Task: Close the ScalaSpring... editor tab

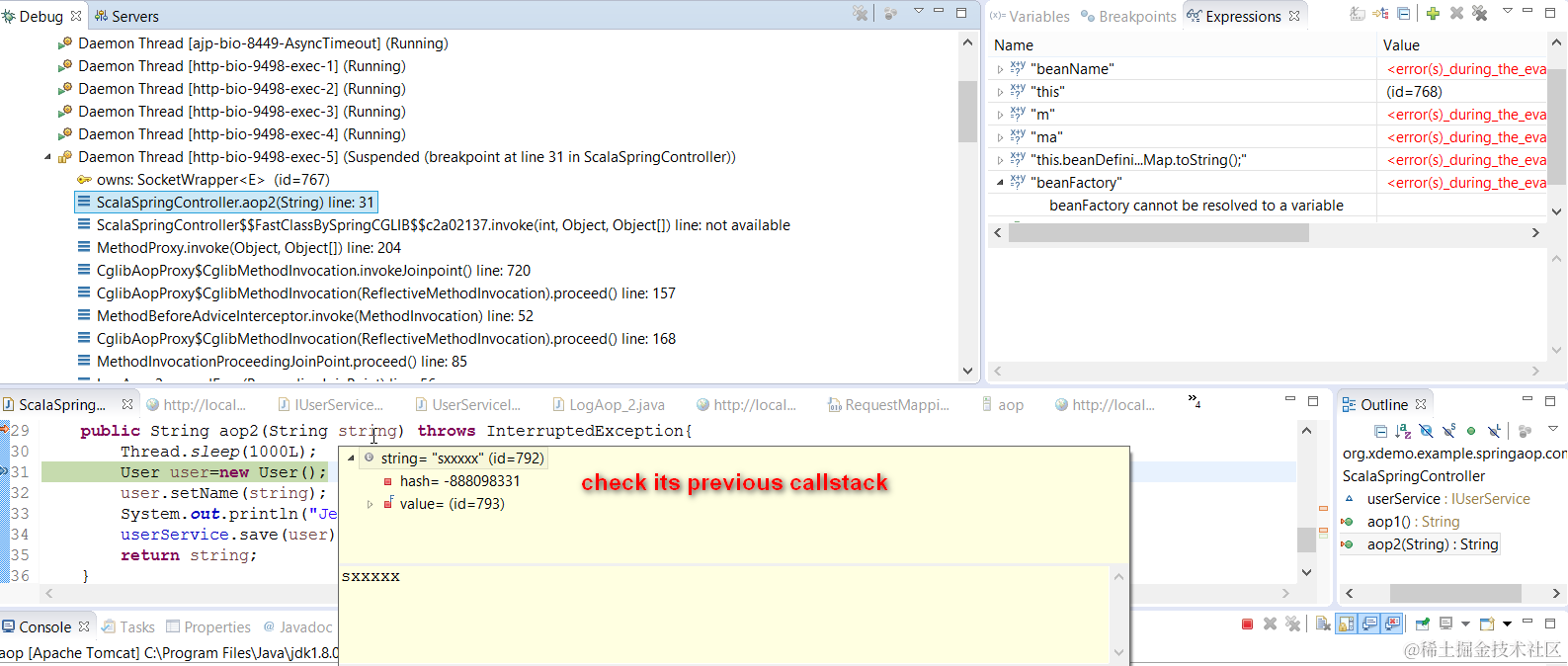Action: [x=127, y=404]
